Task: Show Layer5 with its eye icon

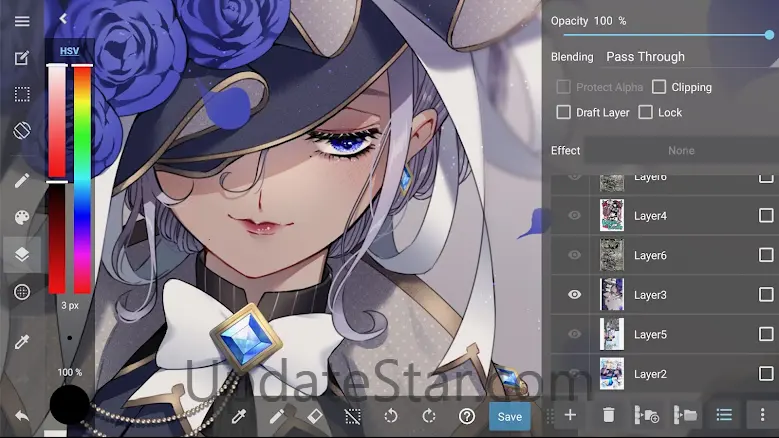Action: [x=574, y=334]
